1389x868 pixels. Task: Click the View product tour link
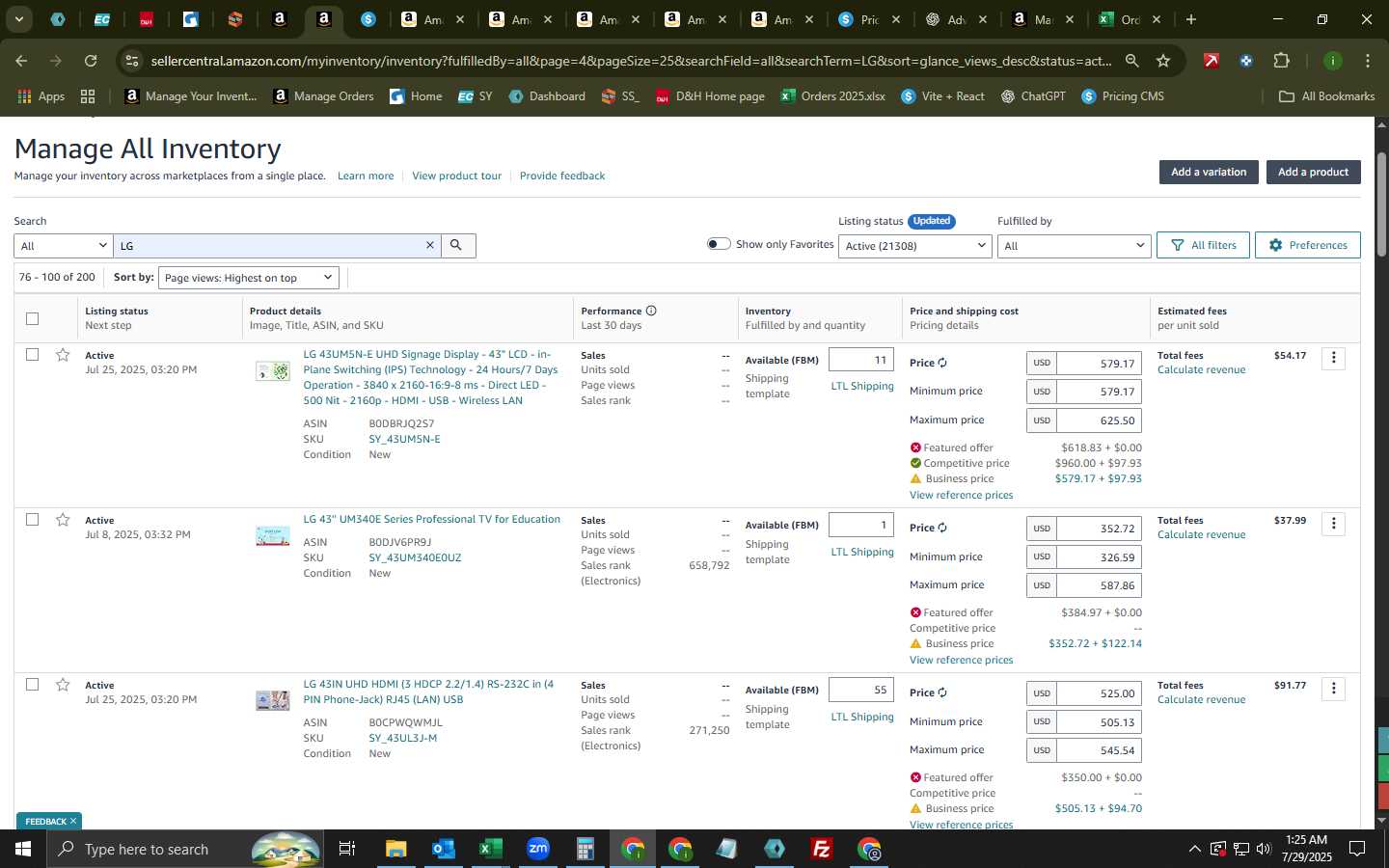point(456,176)
